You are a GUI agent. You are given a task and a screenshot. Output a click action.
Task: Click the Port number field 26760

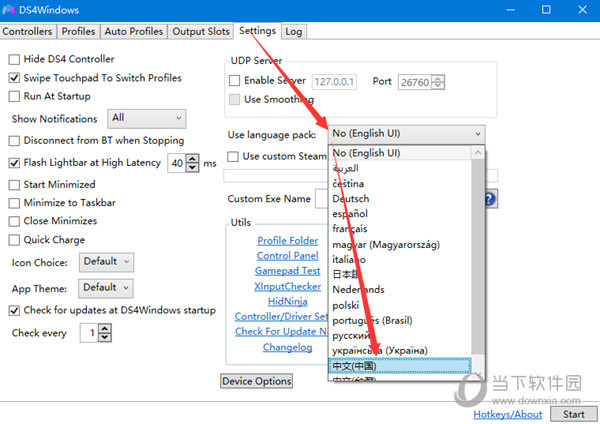pyautogui.click(x=416, y=82)
